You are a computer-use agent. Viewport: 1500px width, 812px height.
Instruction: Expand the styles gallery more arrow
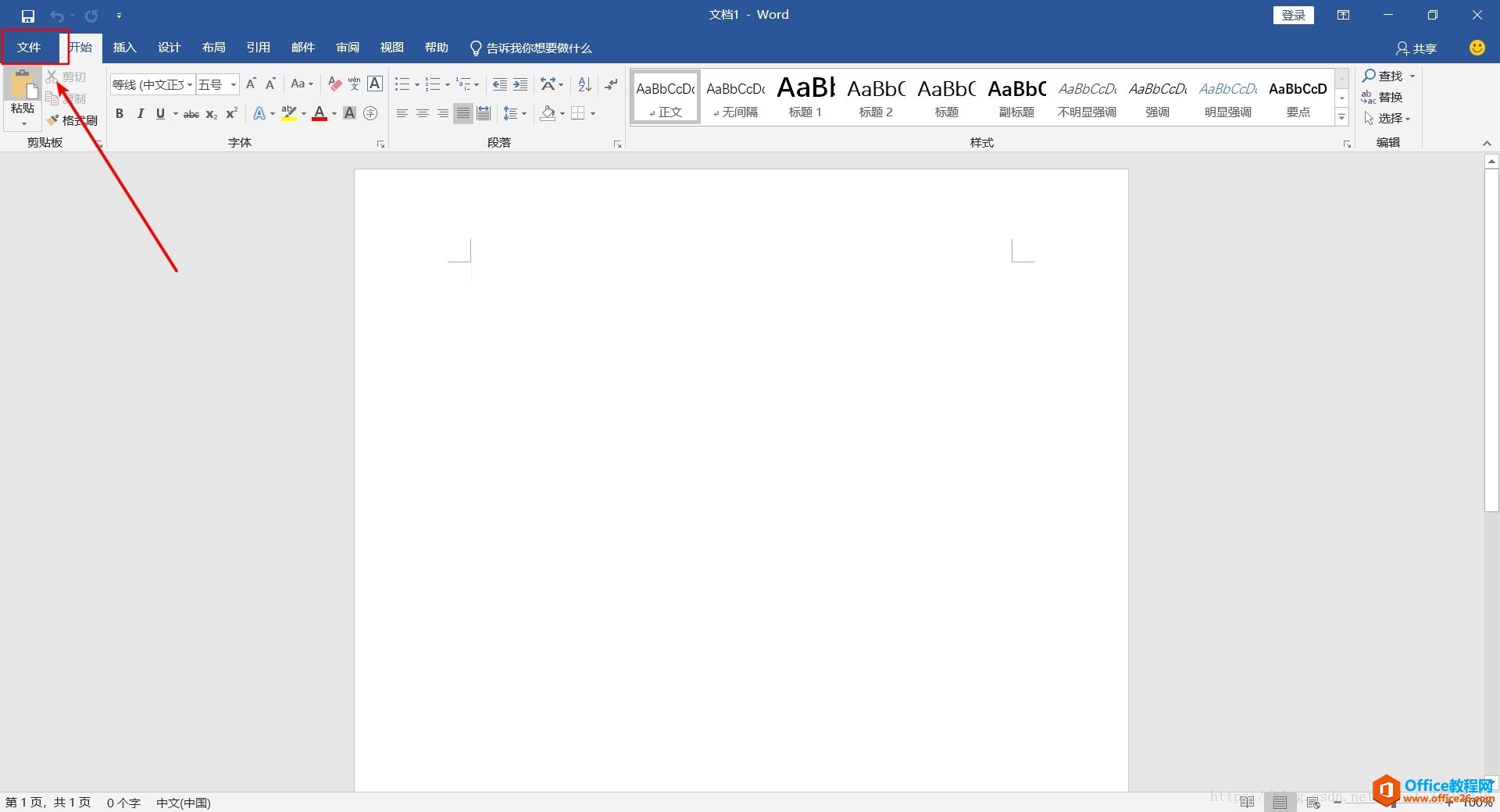click(x=1341, y=117)
